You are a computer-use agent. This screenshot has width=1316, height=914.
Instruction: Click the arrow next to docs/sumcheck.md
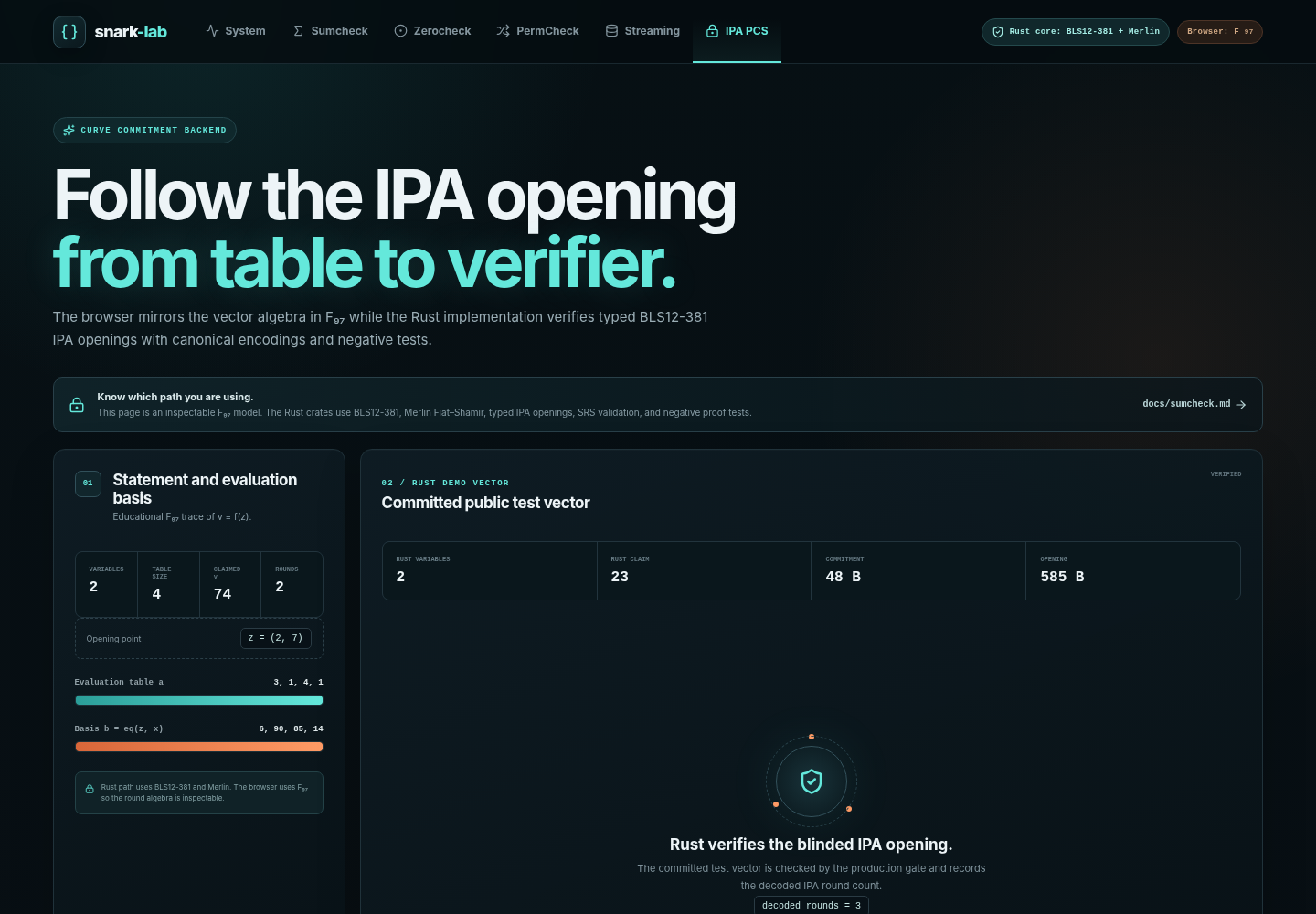1241,405
